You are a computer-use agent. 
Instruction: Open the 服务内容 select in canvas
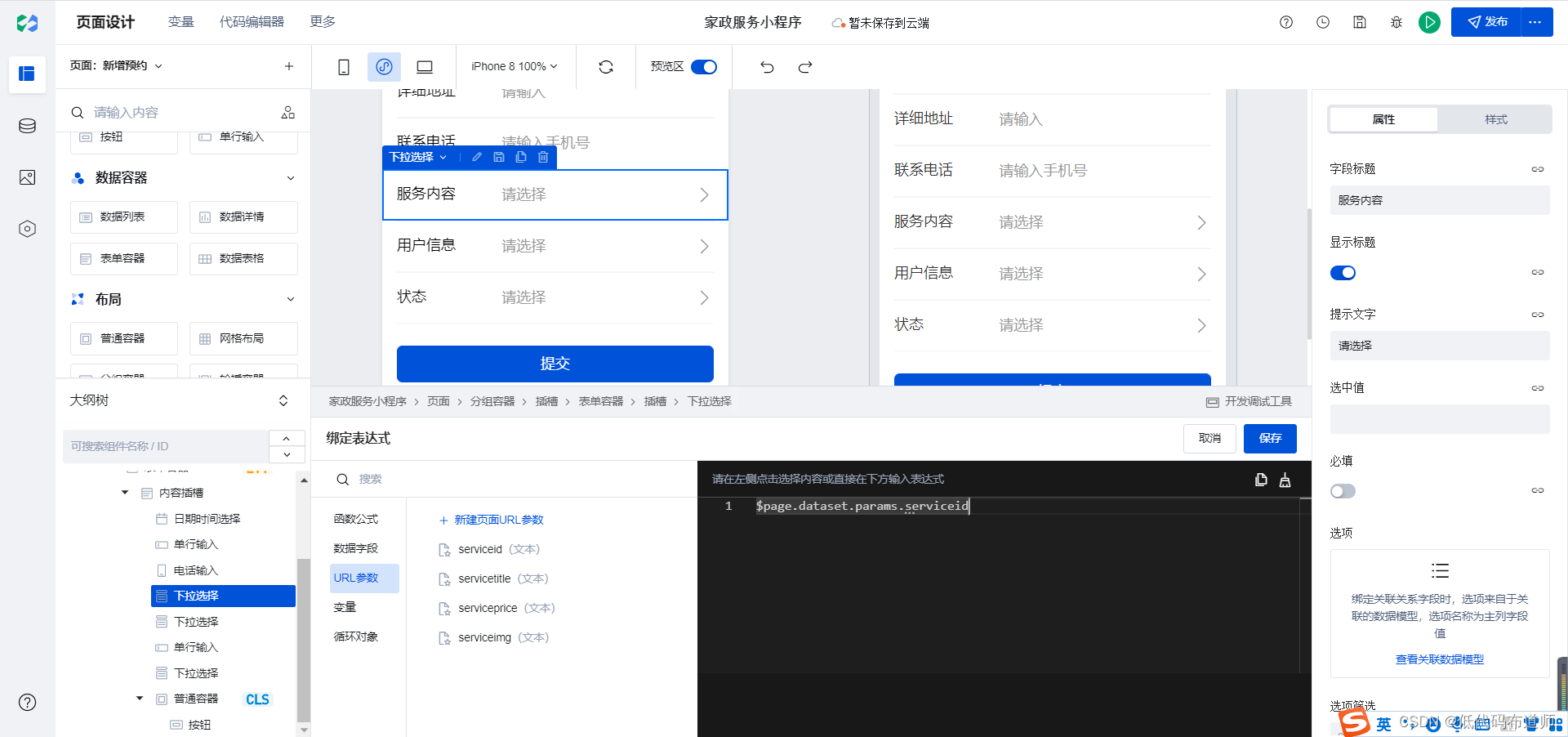click(x=555, y=194)
